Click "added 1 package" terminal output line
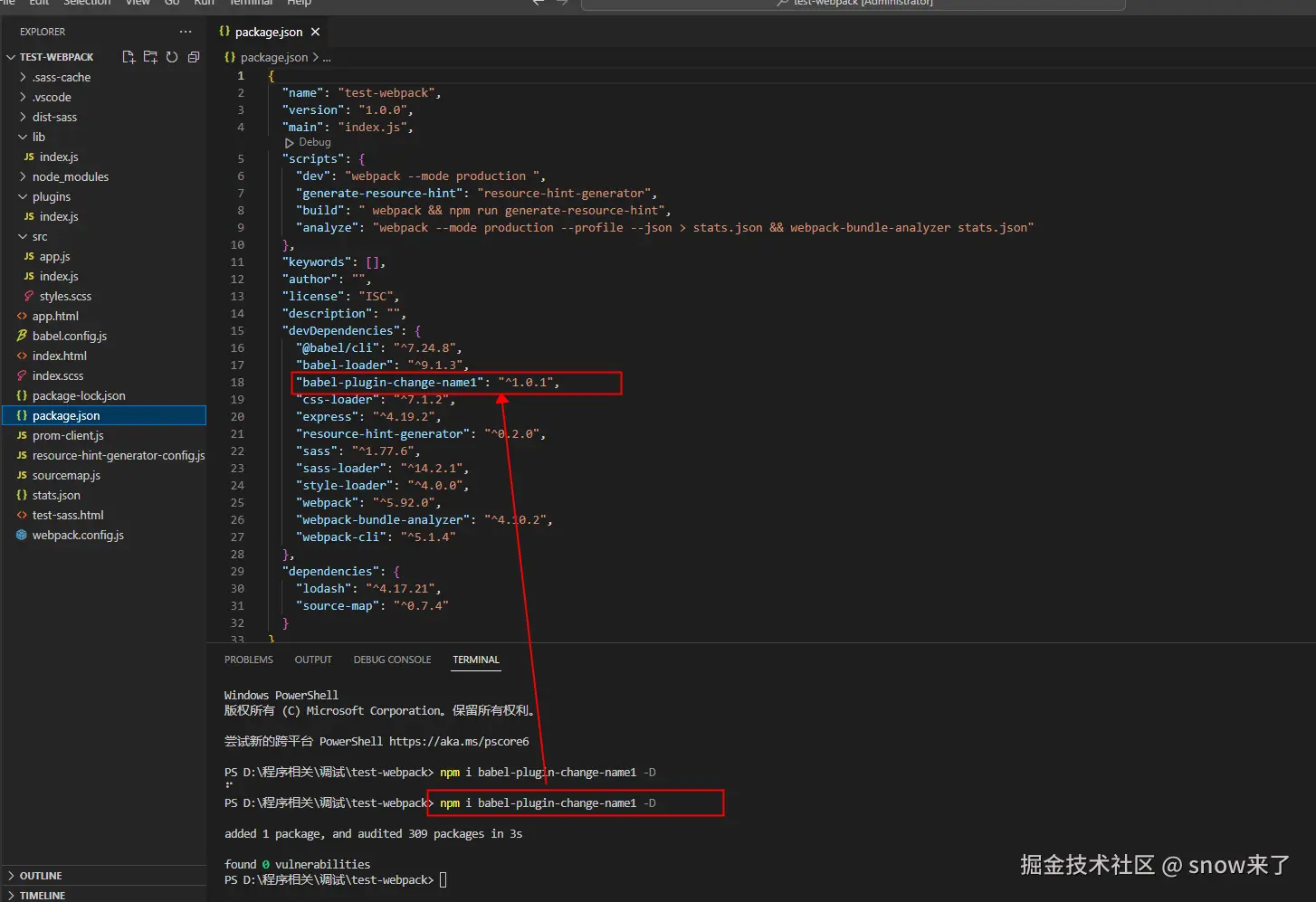Image resolution: width=1316 pixels, height=902 pixels. click(373, 833)
